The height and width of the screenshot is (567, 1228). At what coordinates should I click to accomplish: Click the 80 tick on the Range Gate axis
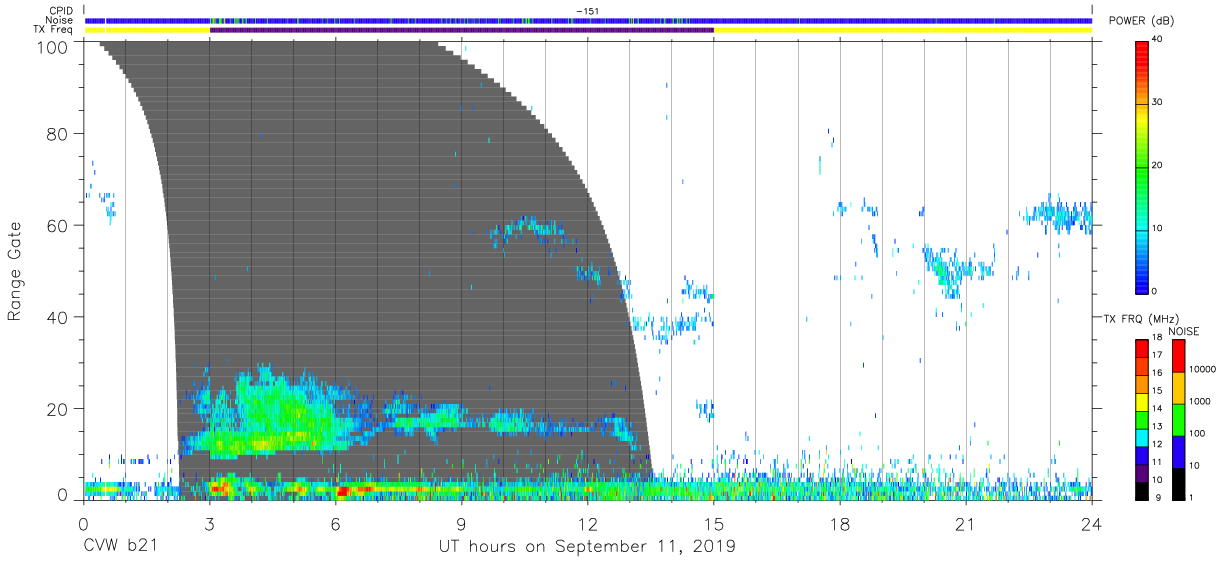pyautogui.click(x=57, y=134)
